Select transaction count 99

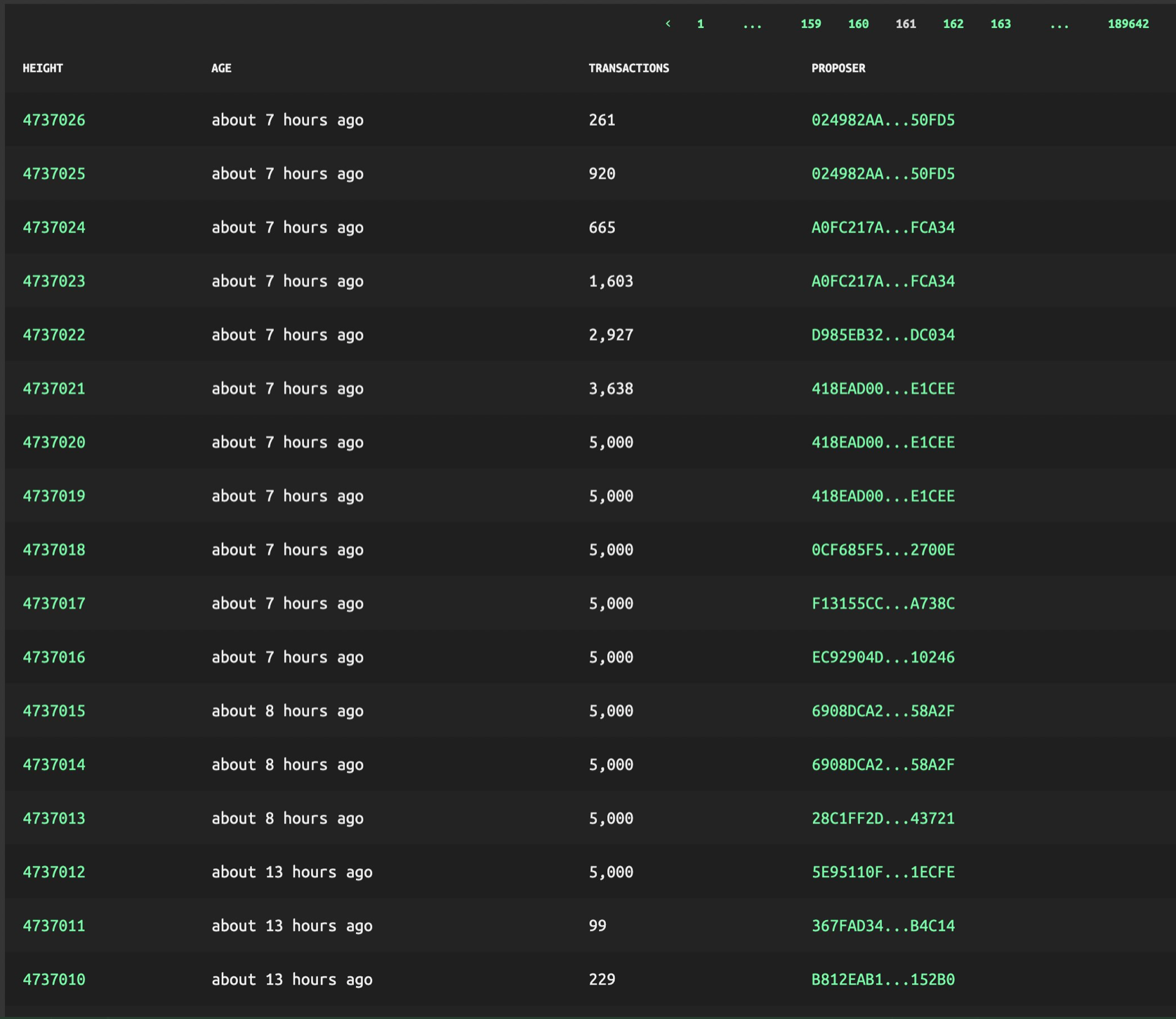pos(597,926)
